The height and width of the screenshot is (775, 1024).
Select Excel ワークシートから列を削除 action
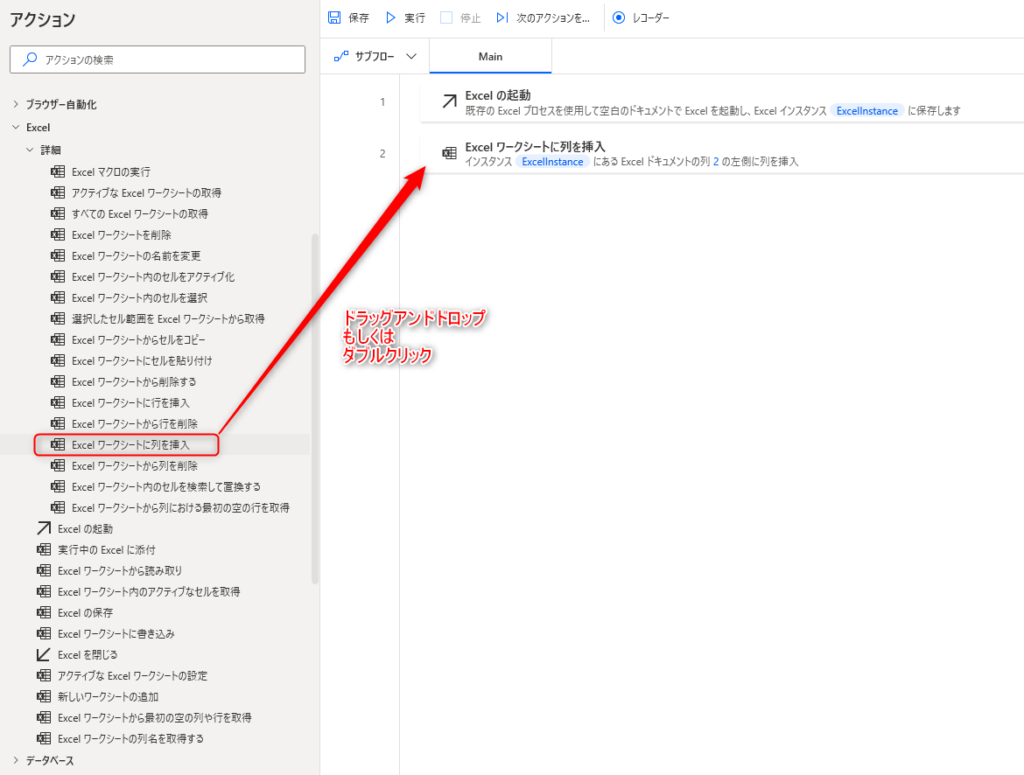(134, 465)
